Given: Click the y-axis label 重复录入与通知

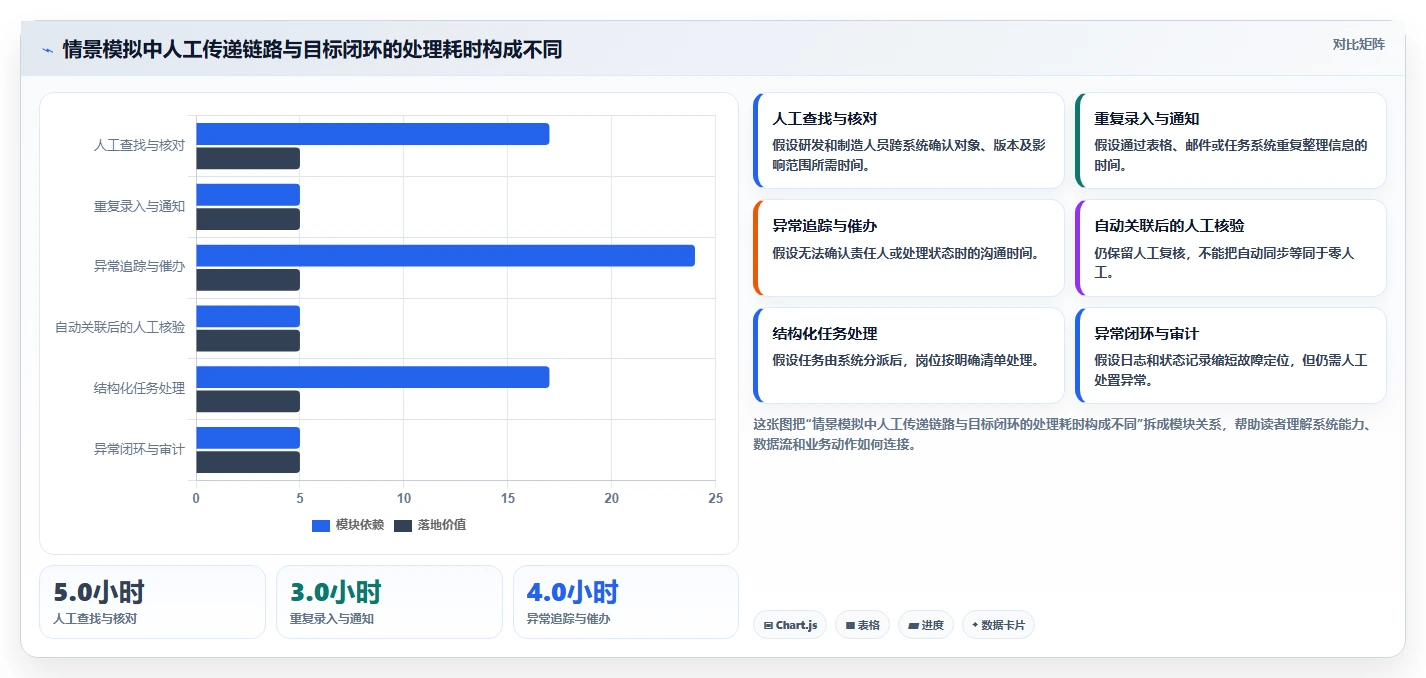Looking at the screenshot, I should point(139,207).
